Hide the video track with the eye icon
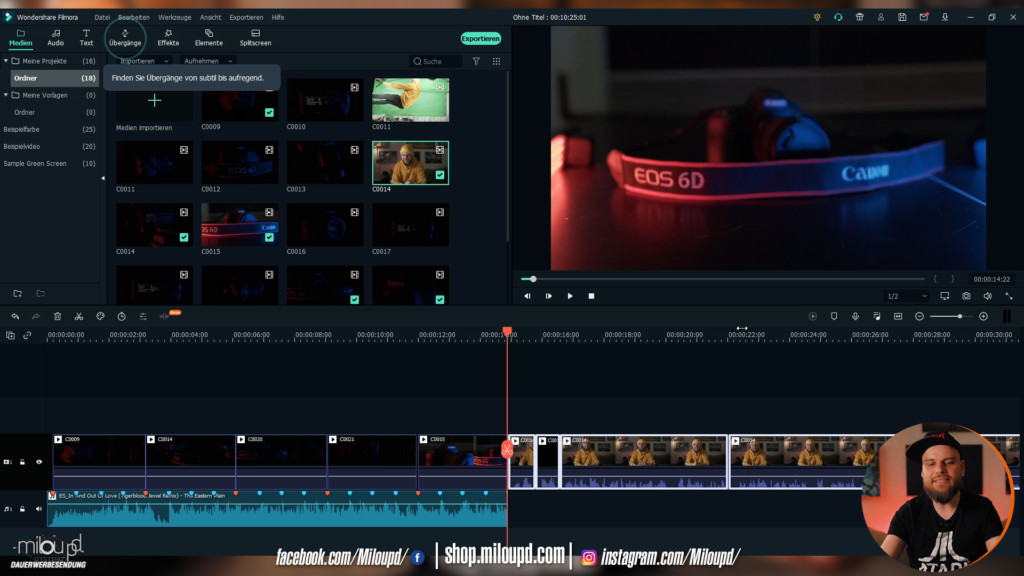This screenshot has width=1024, height=576. (39, 462)
